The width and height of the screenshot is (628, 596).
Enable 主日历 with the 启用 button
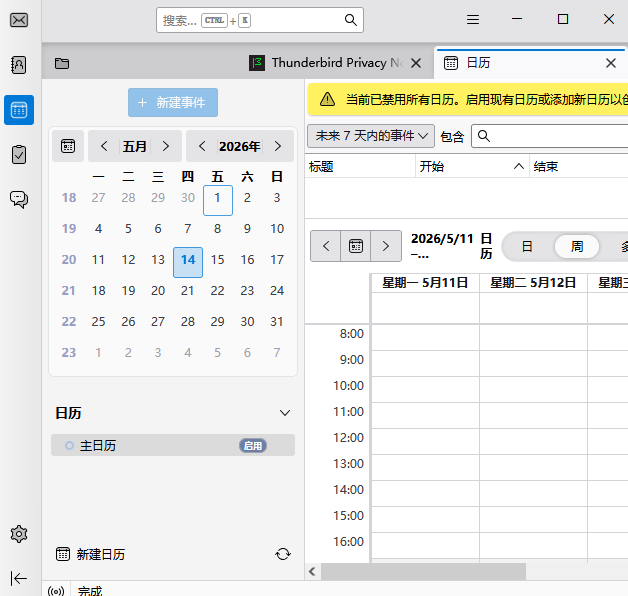(253, 445)
